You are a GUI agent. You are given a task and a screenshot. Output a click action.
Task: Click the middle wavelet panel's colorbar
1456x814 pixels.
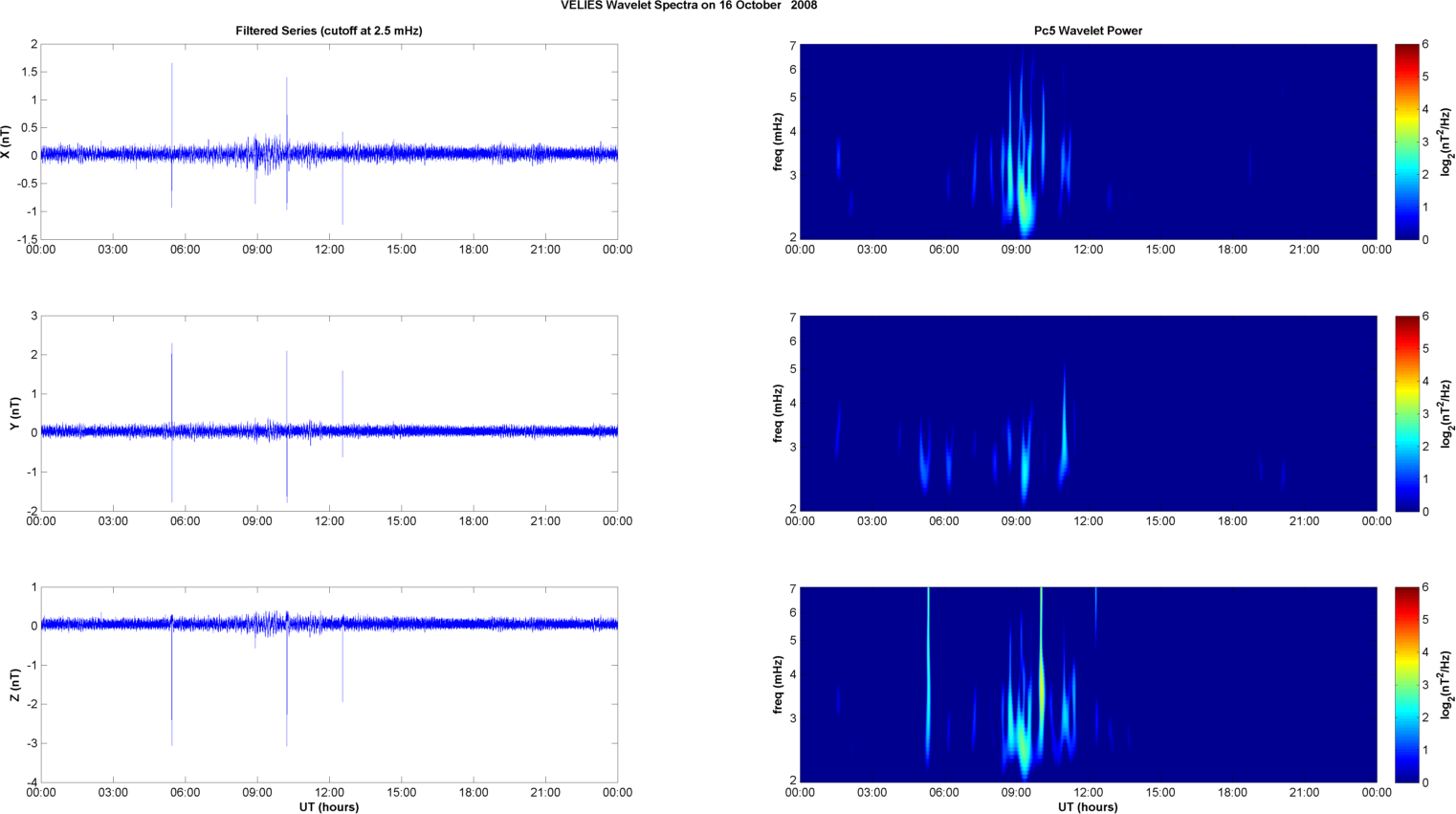[x=1406, y=413]
